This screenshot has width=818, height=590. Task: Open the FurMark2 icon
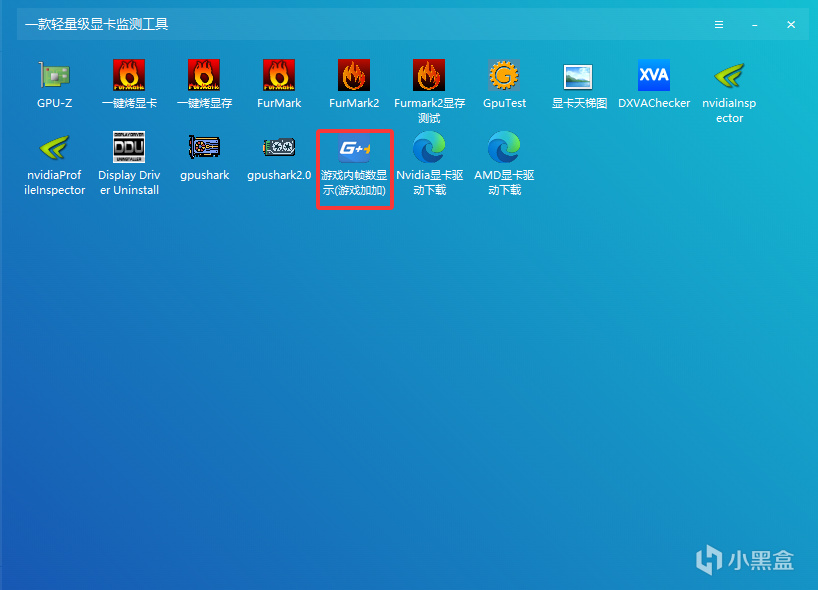(x=354, y=76)
